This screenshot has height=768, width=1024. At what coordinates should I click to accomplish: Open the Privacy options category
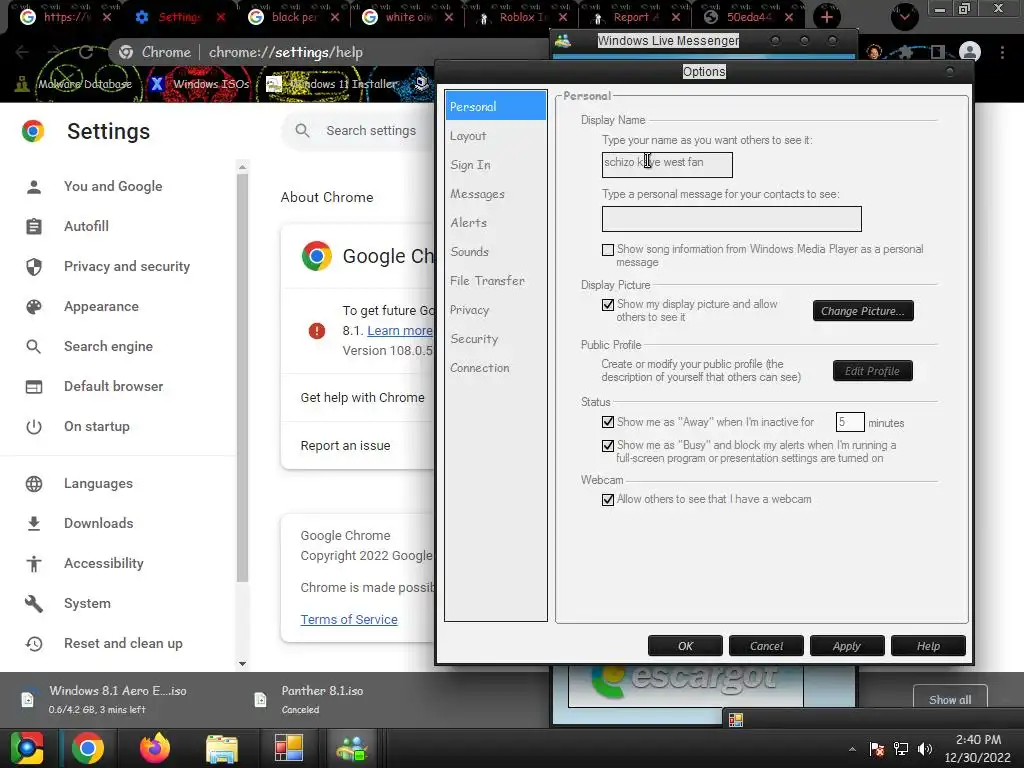pos(495,310)
